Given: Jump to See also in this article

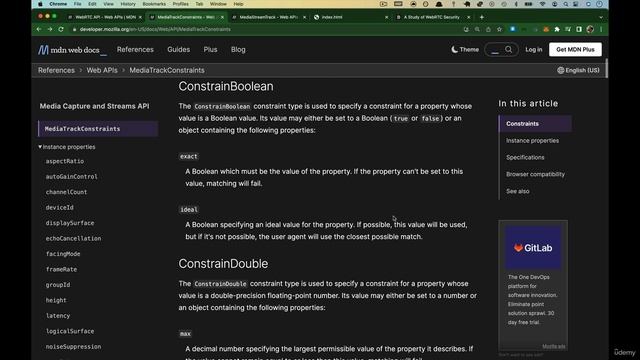Looking at the screenshot, I should pyautogui.click(x=518, y=191).
